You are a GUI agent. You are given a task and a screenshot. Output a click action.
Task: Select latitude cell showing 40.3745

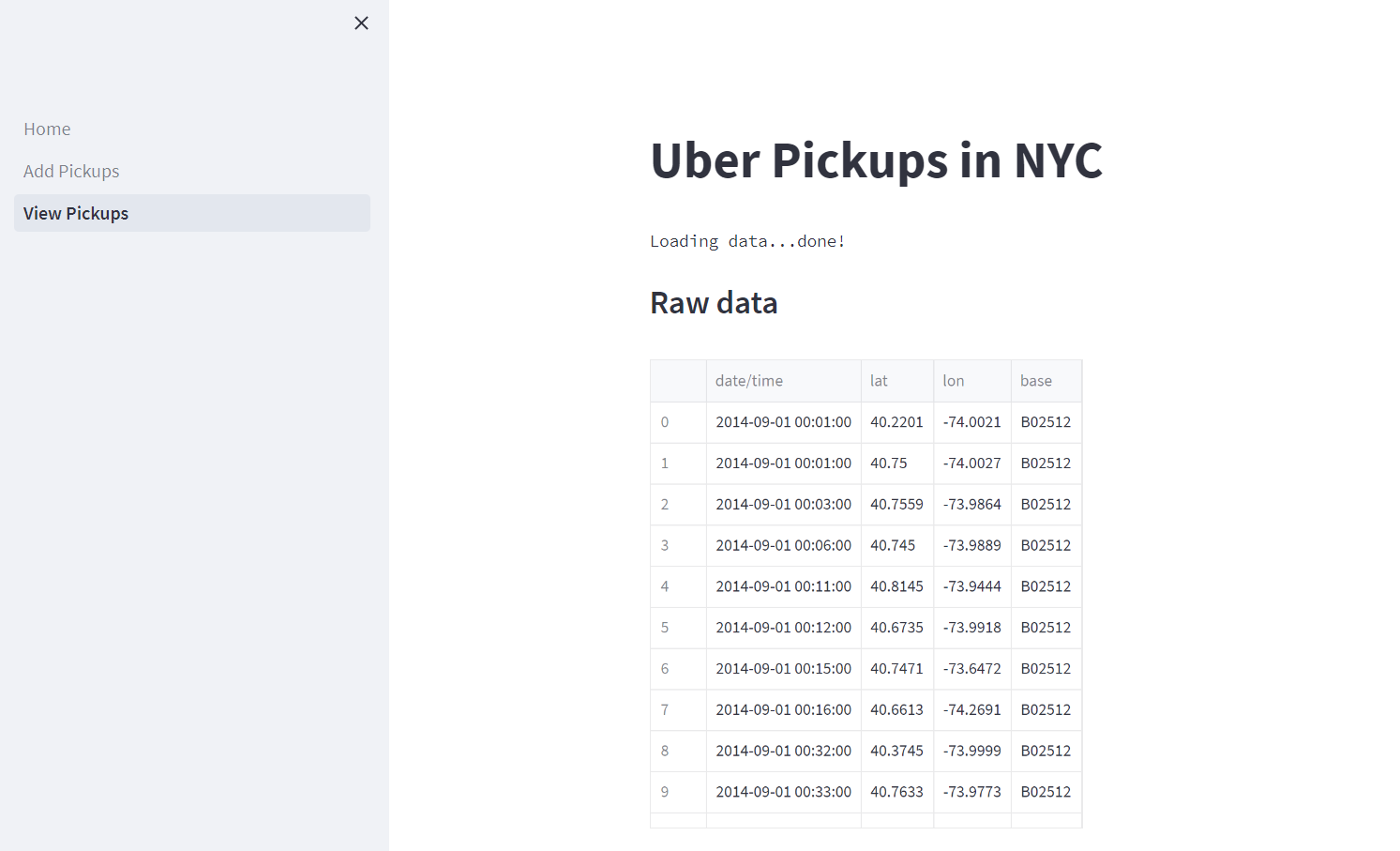point(896,751)
